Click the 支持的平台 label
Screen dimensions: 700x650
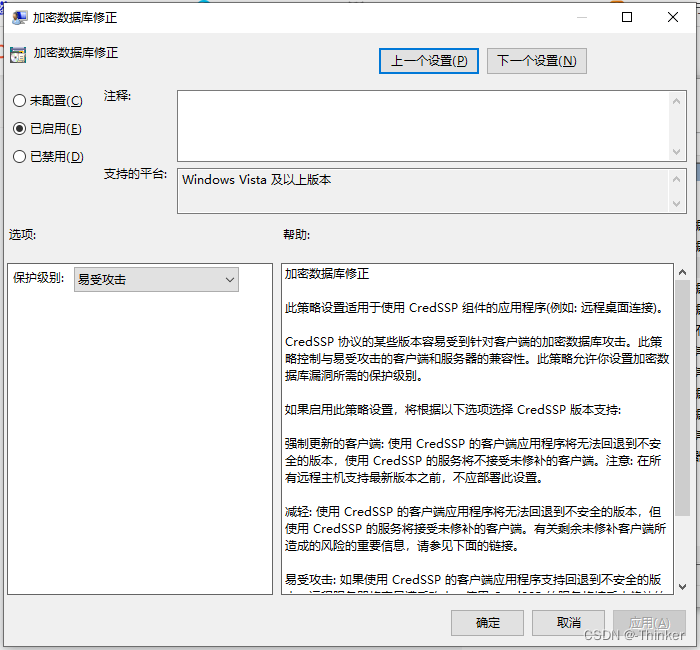[135, 174]
